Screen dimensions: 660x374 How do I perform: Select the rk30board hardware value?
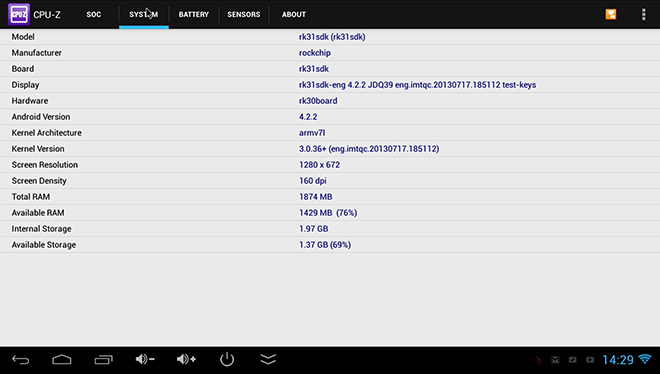coord(318,101)
